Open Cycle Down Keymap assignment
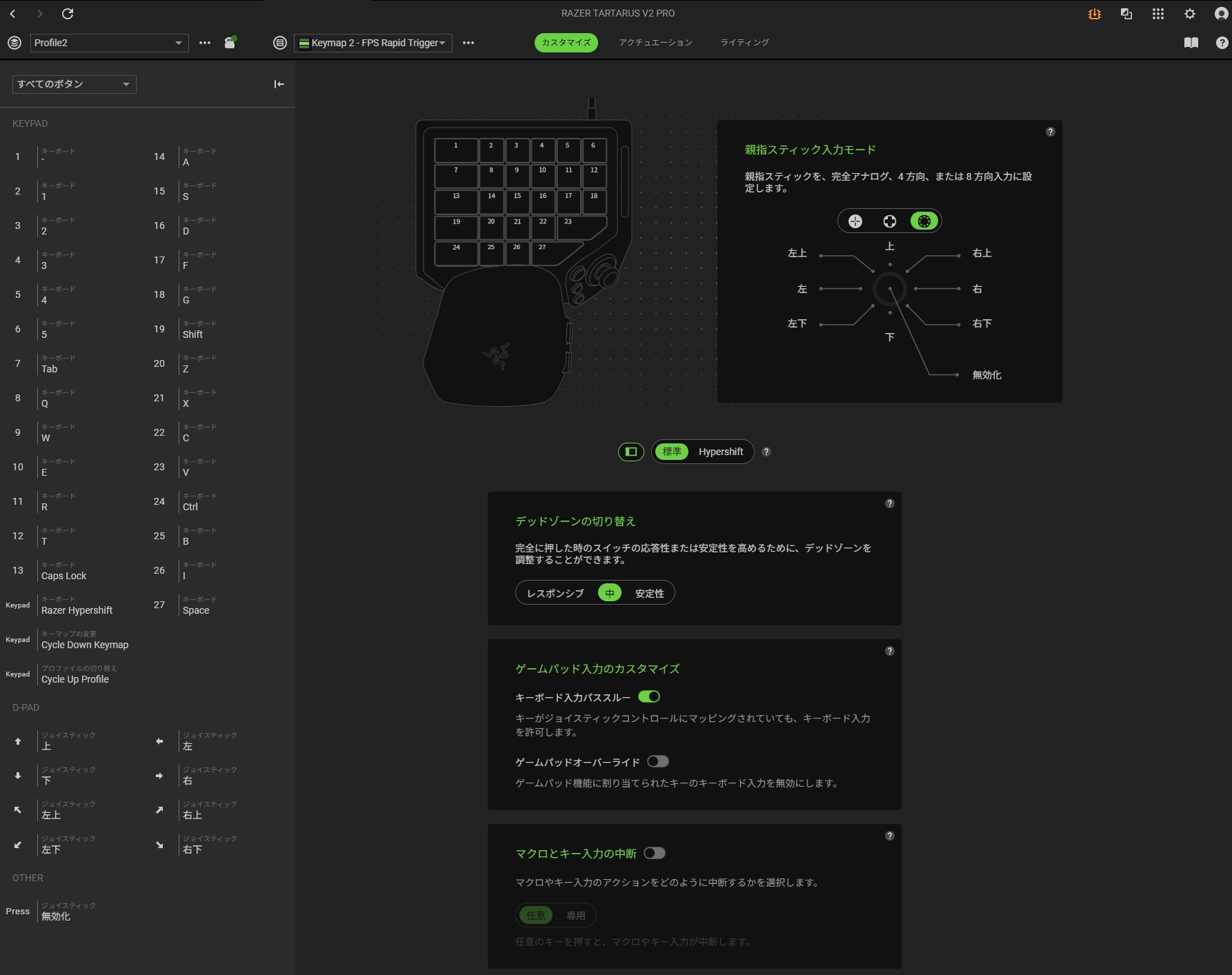Viewport: 1232px width, 975px height. (74, 639)
